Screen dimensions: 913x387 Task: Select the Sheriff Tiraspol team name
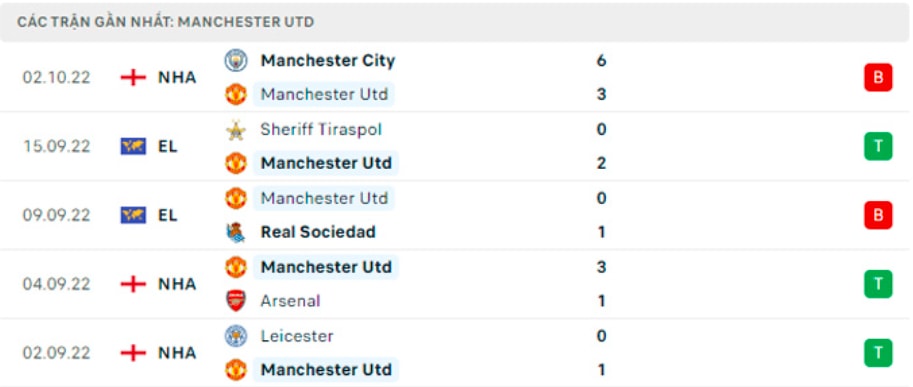pos(321,129)
